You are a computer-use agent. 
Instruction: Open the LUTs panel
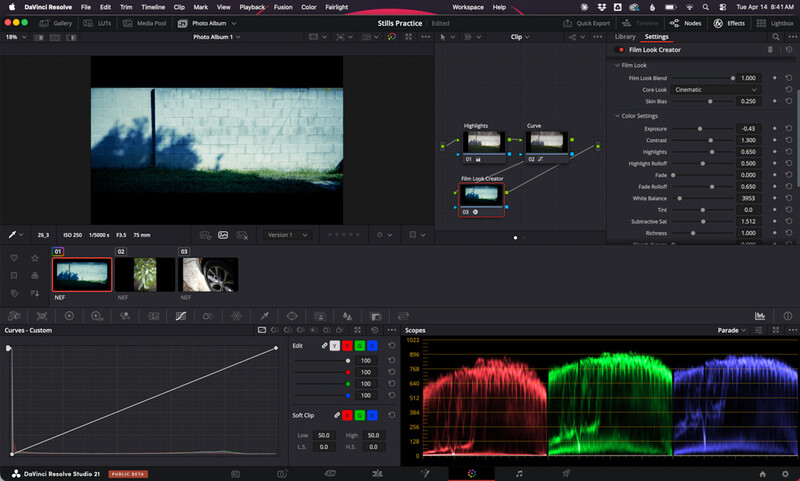tap(97, 23)
